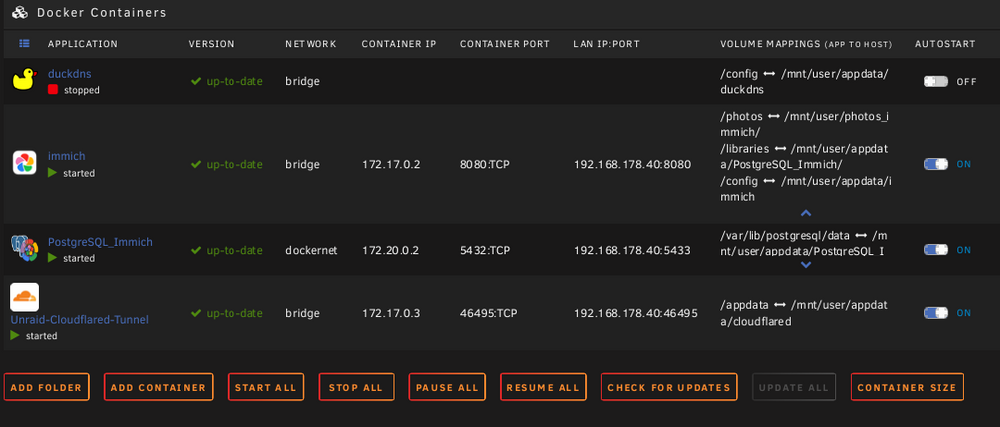The width and height of the screenshot is (1000, 427).
Task: Click the CONTAINER PORT column header
Action: pos(504,44)
